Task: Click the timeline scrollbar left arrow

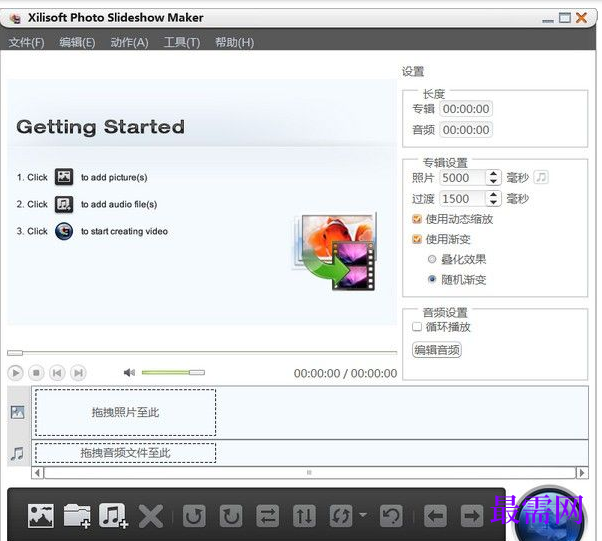Action: 37,473
